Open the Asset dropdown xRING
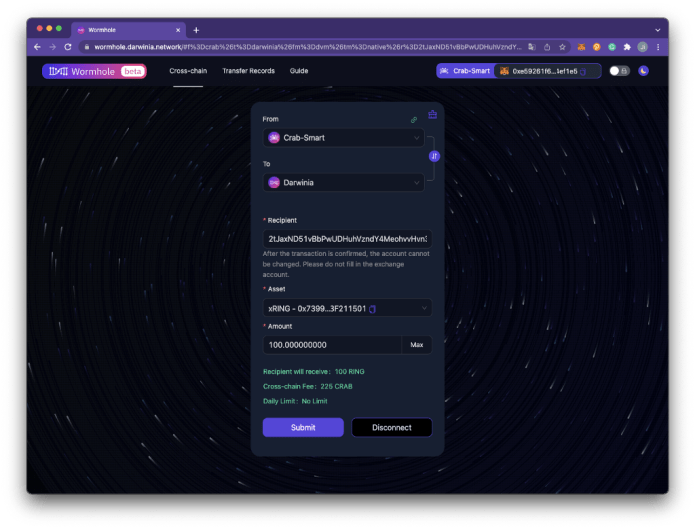This screenshot has width=695, height=529. pyautogui.click(x=347, y=308)
